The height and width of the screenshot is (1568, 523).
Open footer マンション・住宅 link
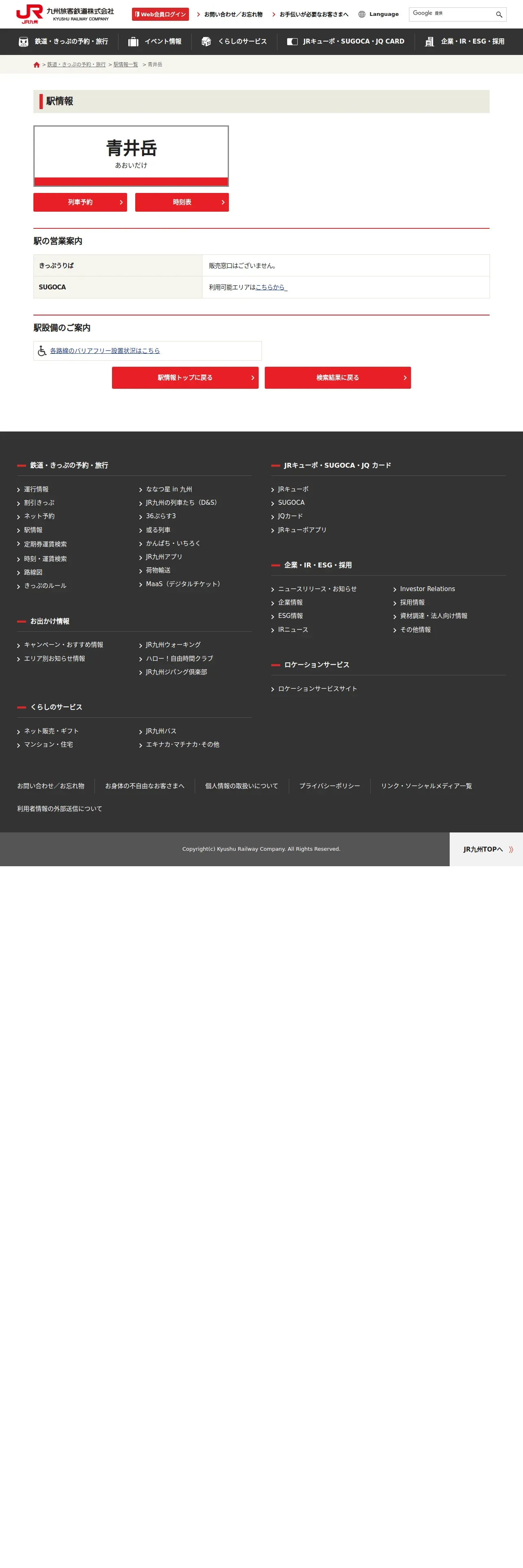tap(48, 745)
